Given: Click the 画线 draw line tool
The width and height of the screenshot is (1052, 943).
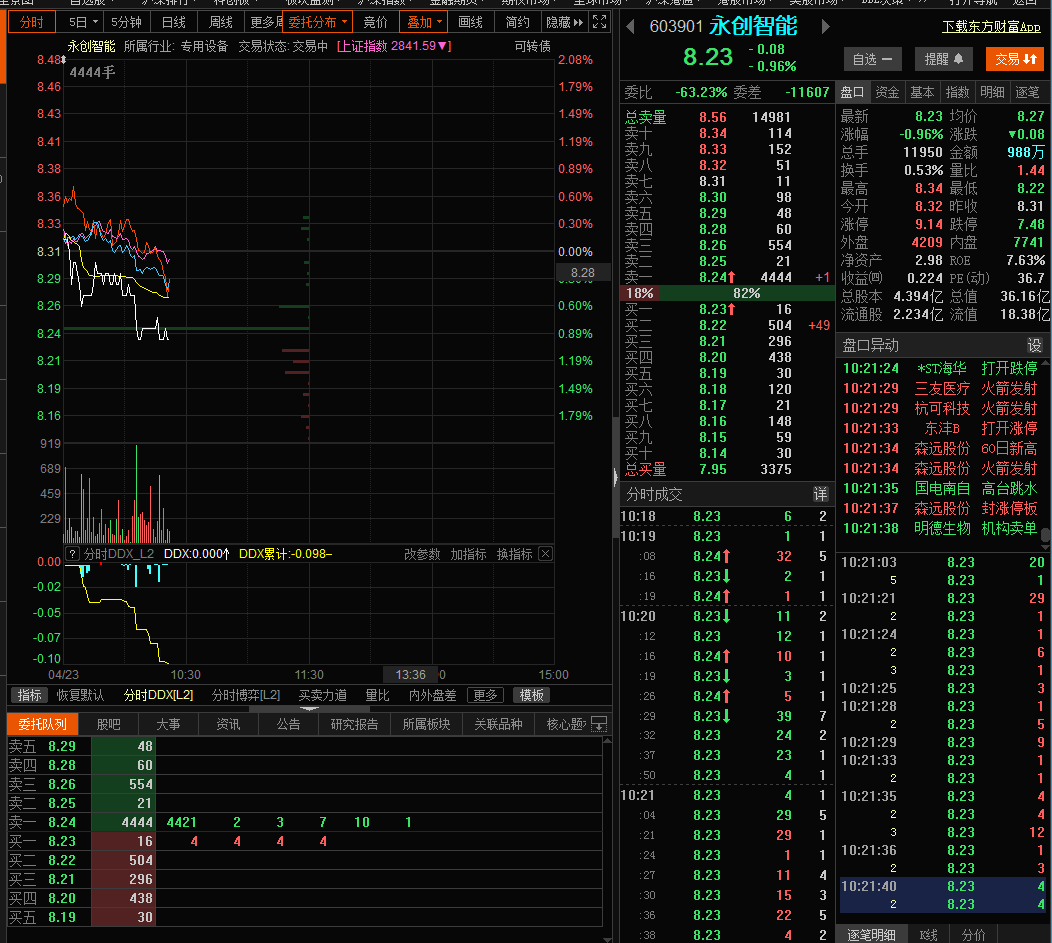Looking at the screenshot, I should pyautogui.click(x=470, y=22).
